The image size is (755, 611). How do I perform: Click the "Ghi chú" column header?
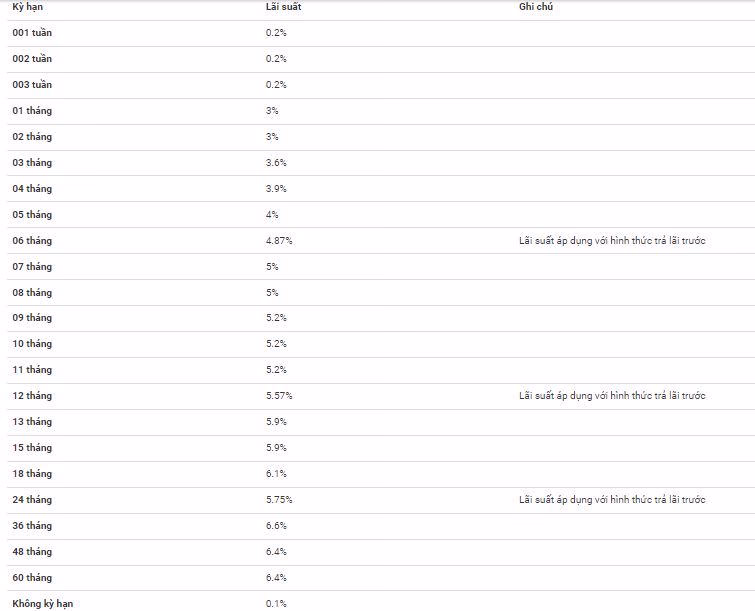(536, 7)
